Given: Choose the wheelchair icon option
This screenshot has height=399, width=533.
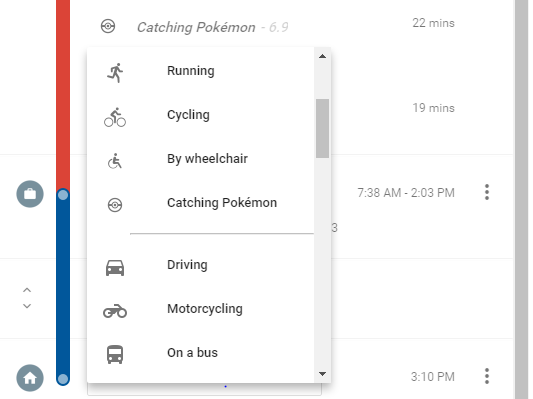Looking at the screenshot, I should coord(115,161).
